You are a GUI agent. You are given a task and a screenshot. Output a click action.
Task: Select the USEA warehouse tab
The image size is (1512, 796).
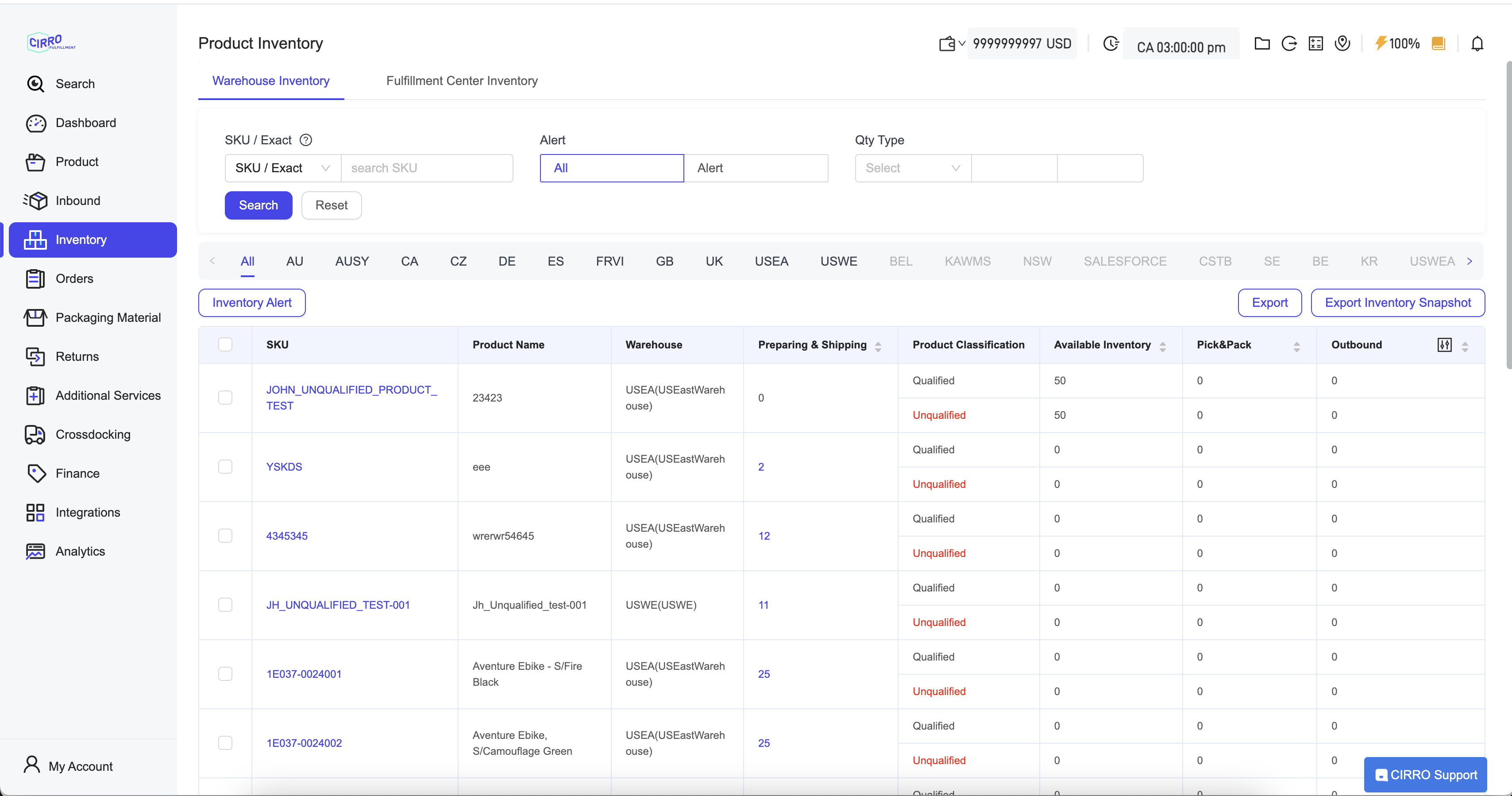771,262
